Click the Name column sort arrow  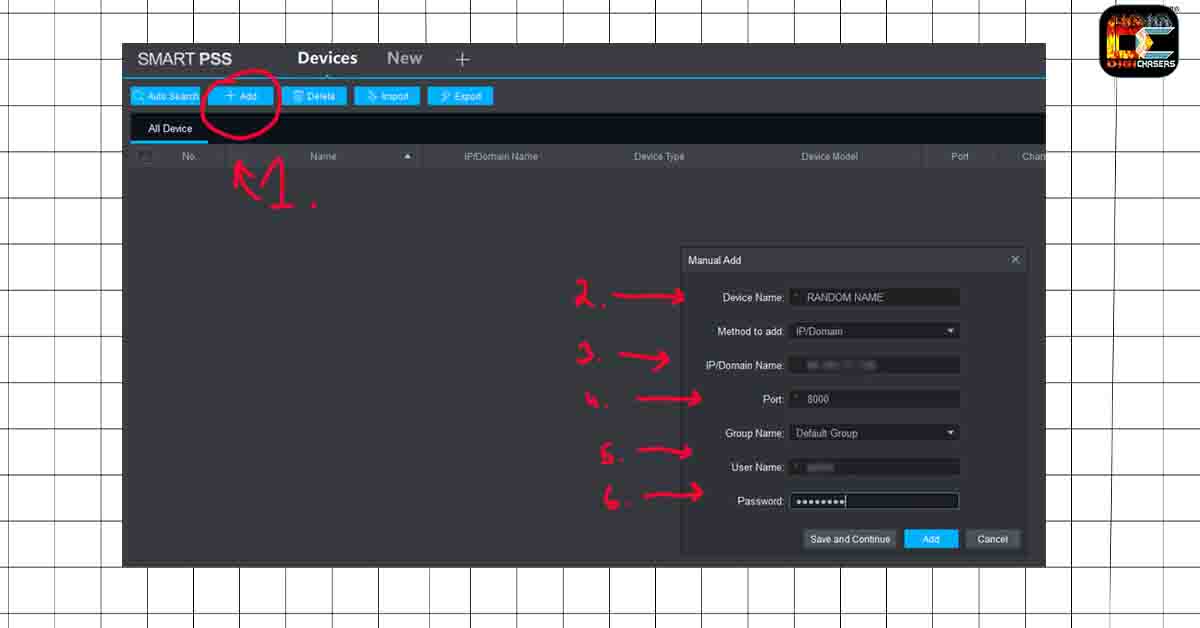[408, 157]
